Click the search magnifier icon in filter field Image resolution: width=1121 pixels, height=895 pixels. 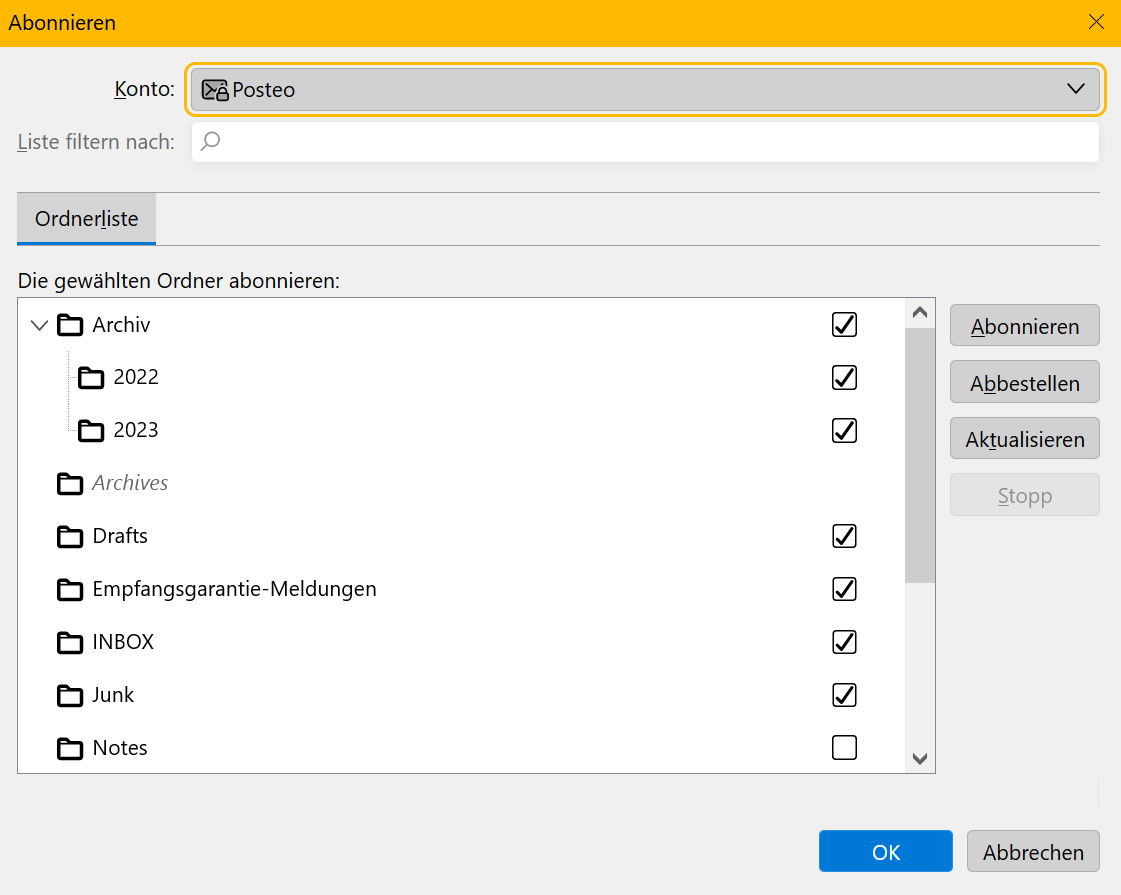[x=210, y=142]
